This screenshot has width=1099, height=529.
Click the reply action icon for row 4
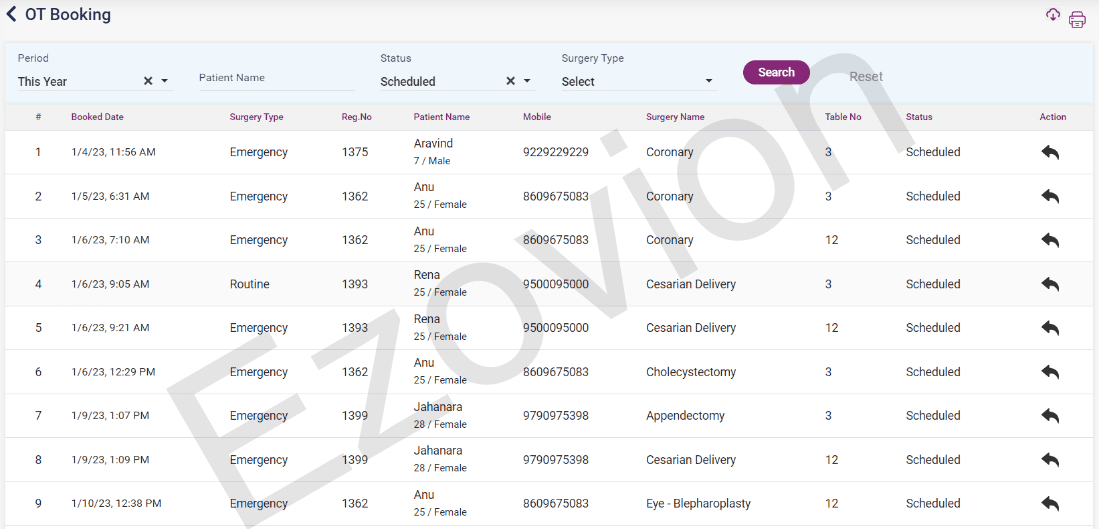point(1050,285)
